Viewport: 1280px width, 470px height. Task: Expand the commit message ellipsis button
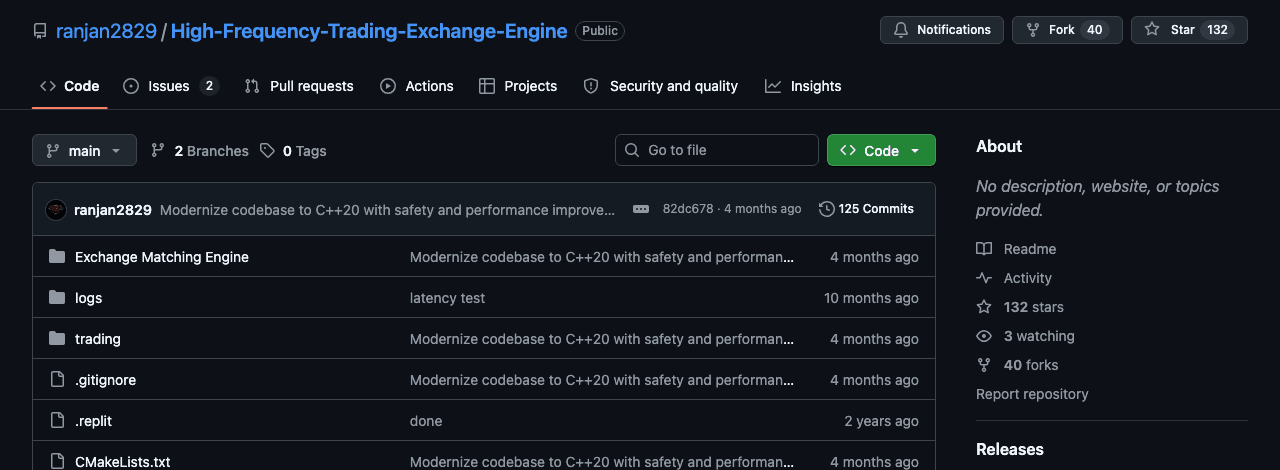(641, 209)
